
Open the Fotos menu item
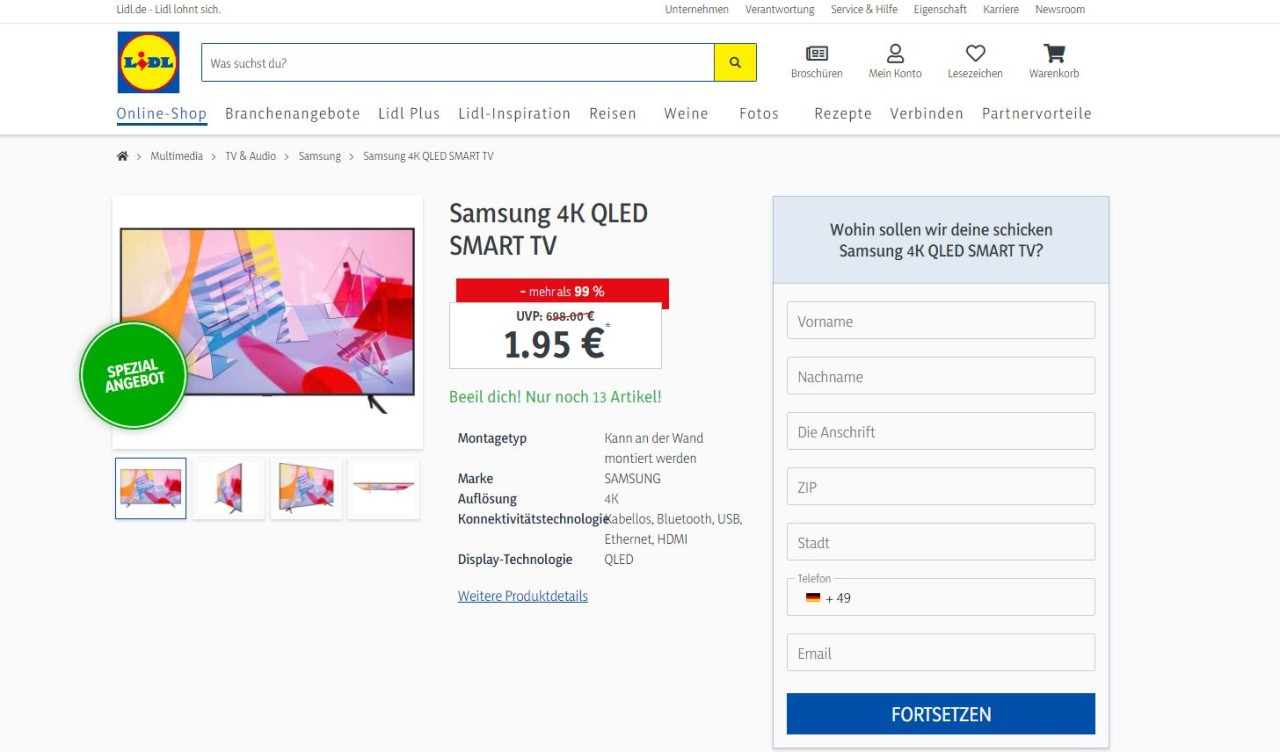tap(759, 114)
